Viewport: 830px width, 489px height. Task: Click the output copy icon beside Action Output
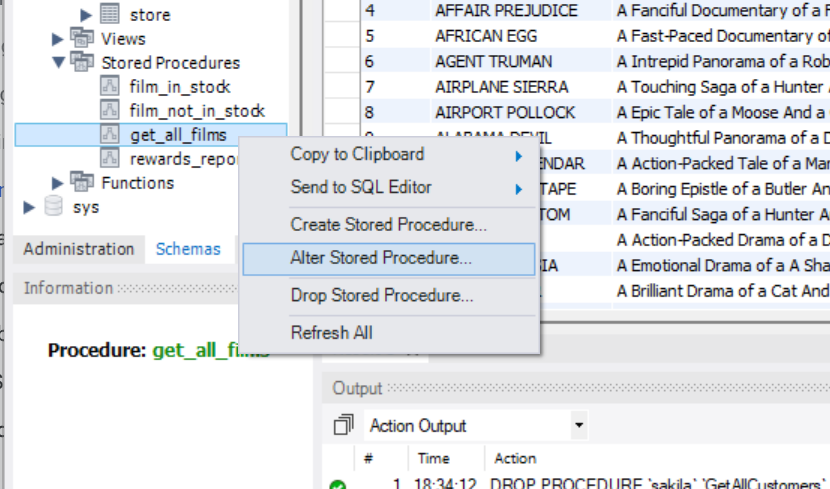(x=344, y=425)
